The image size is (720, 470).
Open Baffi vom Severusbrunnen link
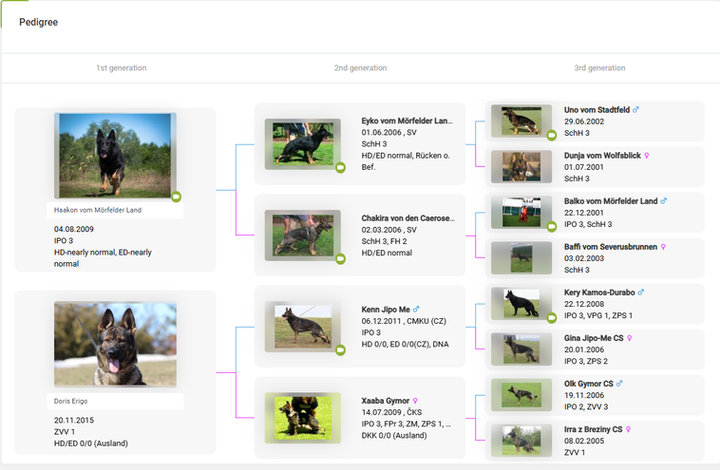pyautogui.click(x=611, y=246)
